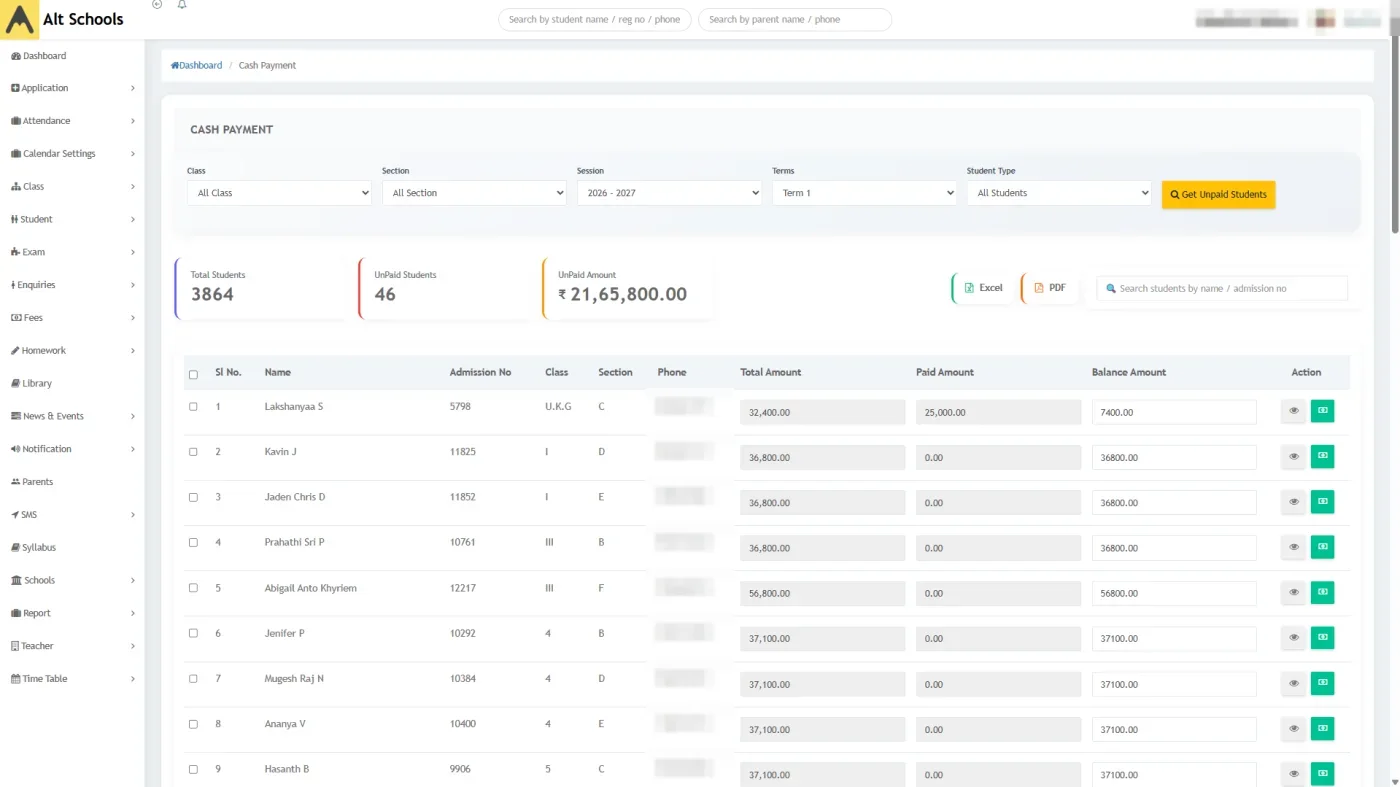Expand the Report sidebar menu
This screenshot has width=1400, height=787.
coord(72,613)
